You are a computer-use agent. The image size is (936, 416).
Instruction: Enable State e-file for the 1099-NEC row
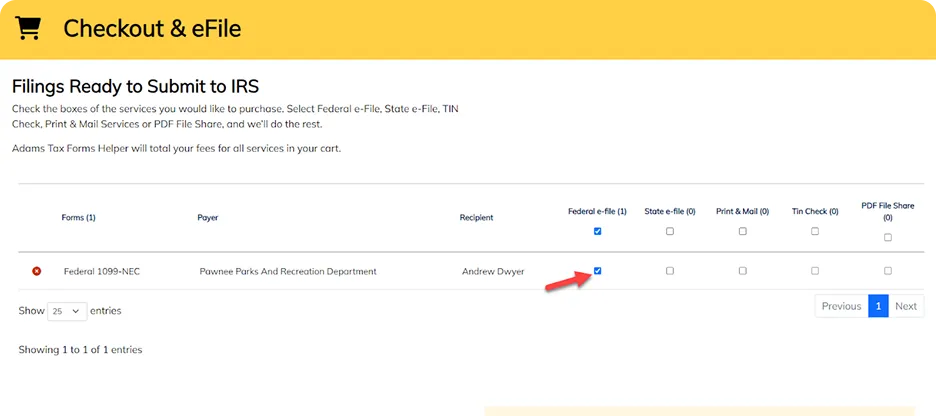(670, 271)
